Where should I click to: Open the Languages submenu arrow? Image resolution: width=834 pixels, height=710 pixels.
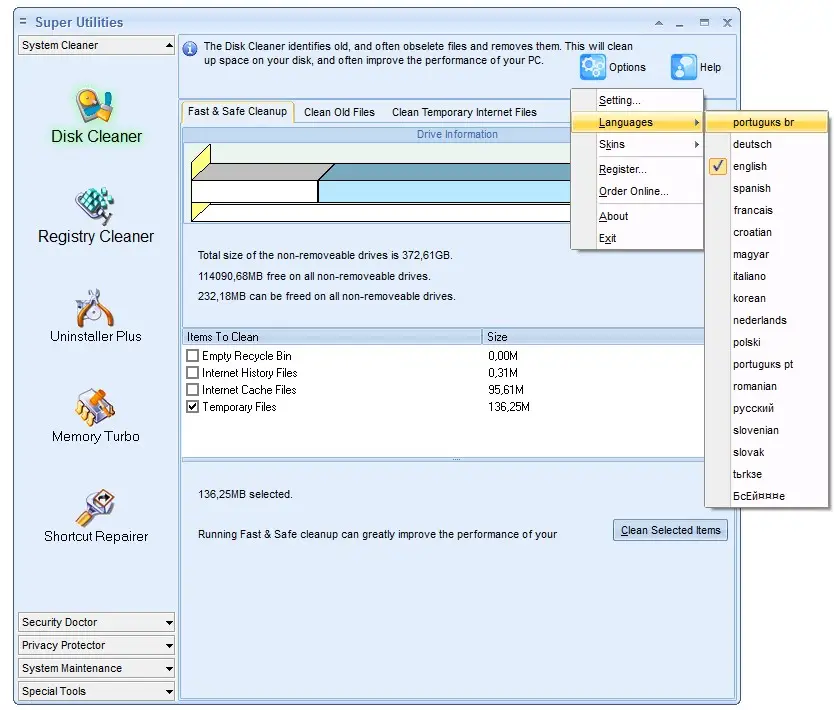click(x=696, y=122)
